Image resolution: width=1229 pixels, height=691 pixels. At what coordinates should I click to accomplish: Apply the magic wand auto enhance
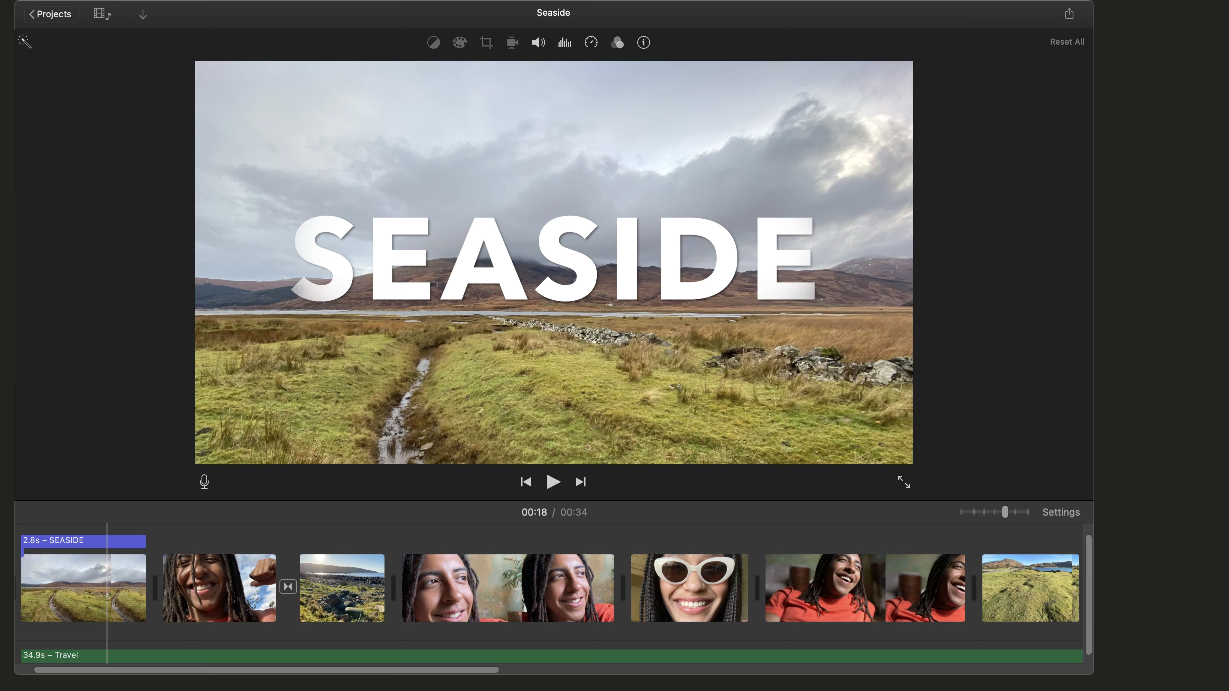coord(25,42)
